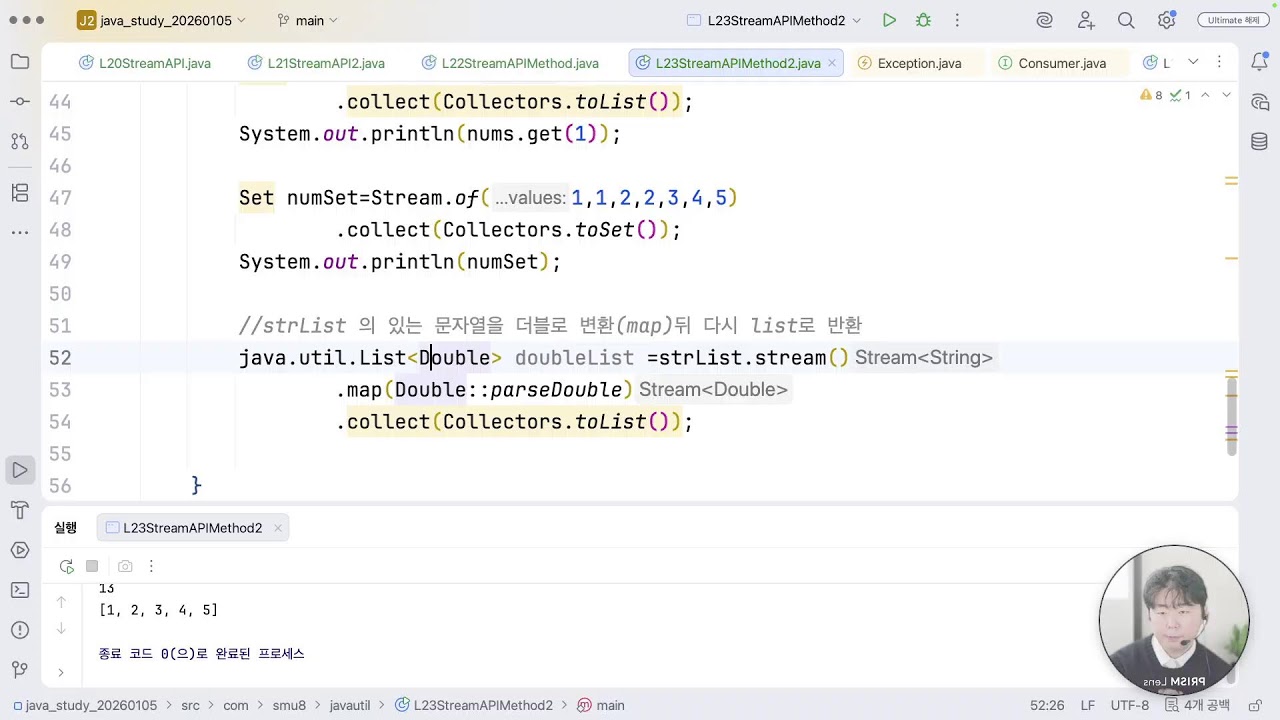Go to previous highlighted problem arrow
This screenshot has height=720, width=1280.
coord(1205,95)
